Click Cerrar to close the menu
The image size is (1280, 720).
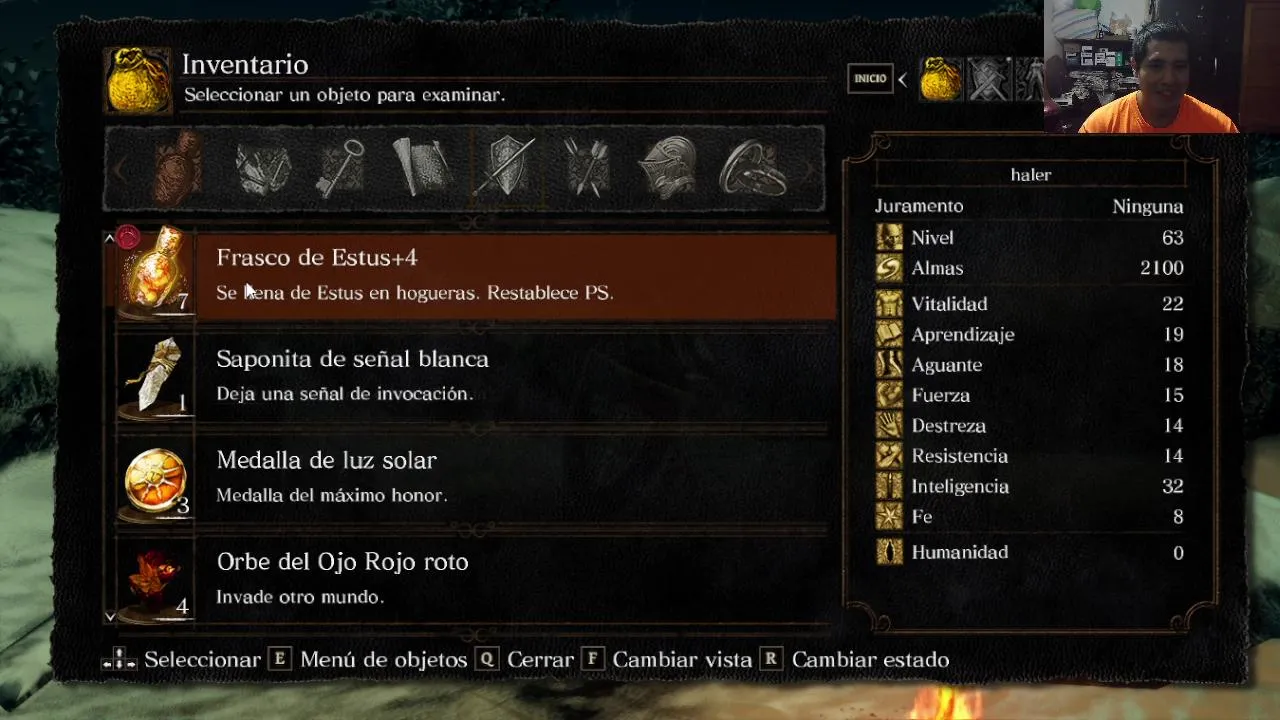tap(540, 660)
